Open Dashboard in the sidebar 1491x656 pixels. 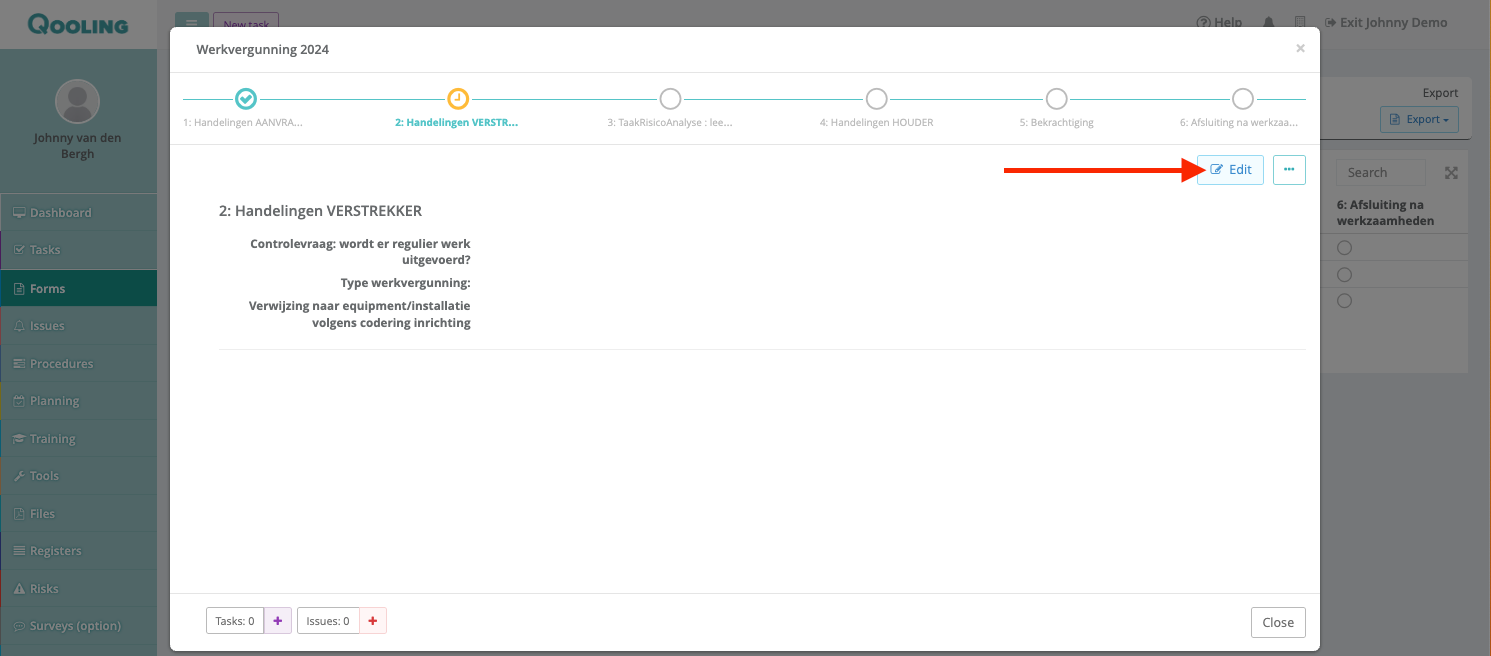click(78, 213)
